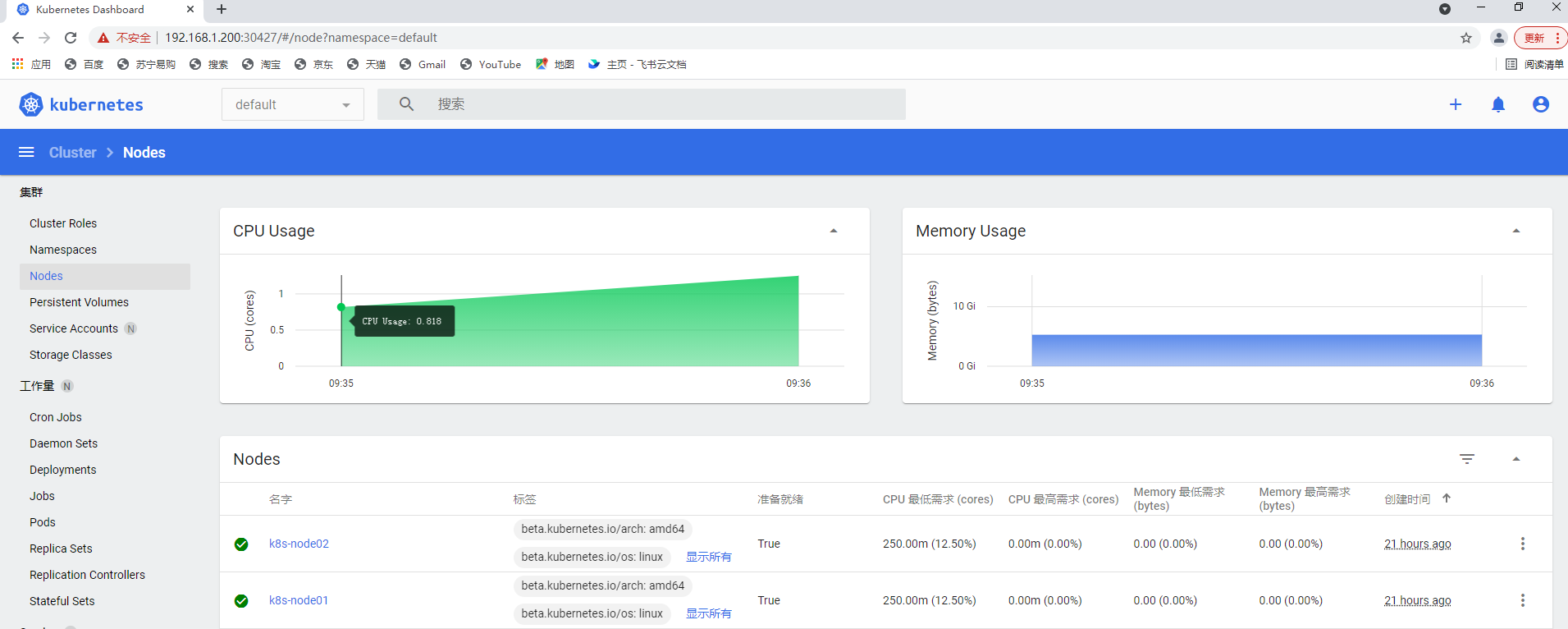Click the os: linux label chip of k8s-node01

tap(592, 613)
